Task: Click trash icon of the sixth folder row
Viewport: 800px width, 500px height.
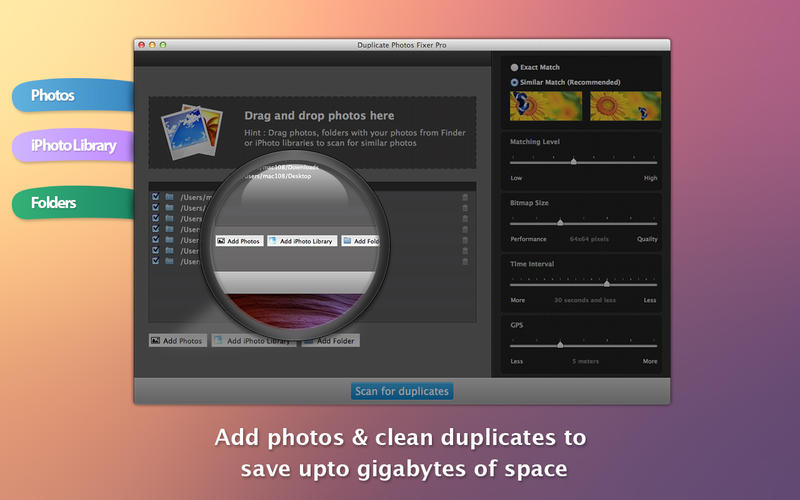Action: point(465,251)
